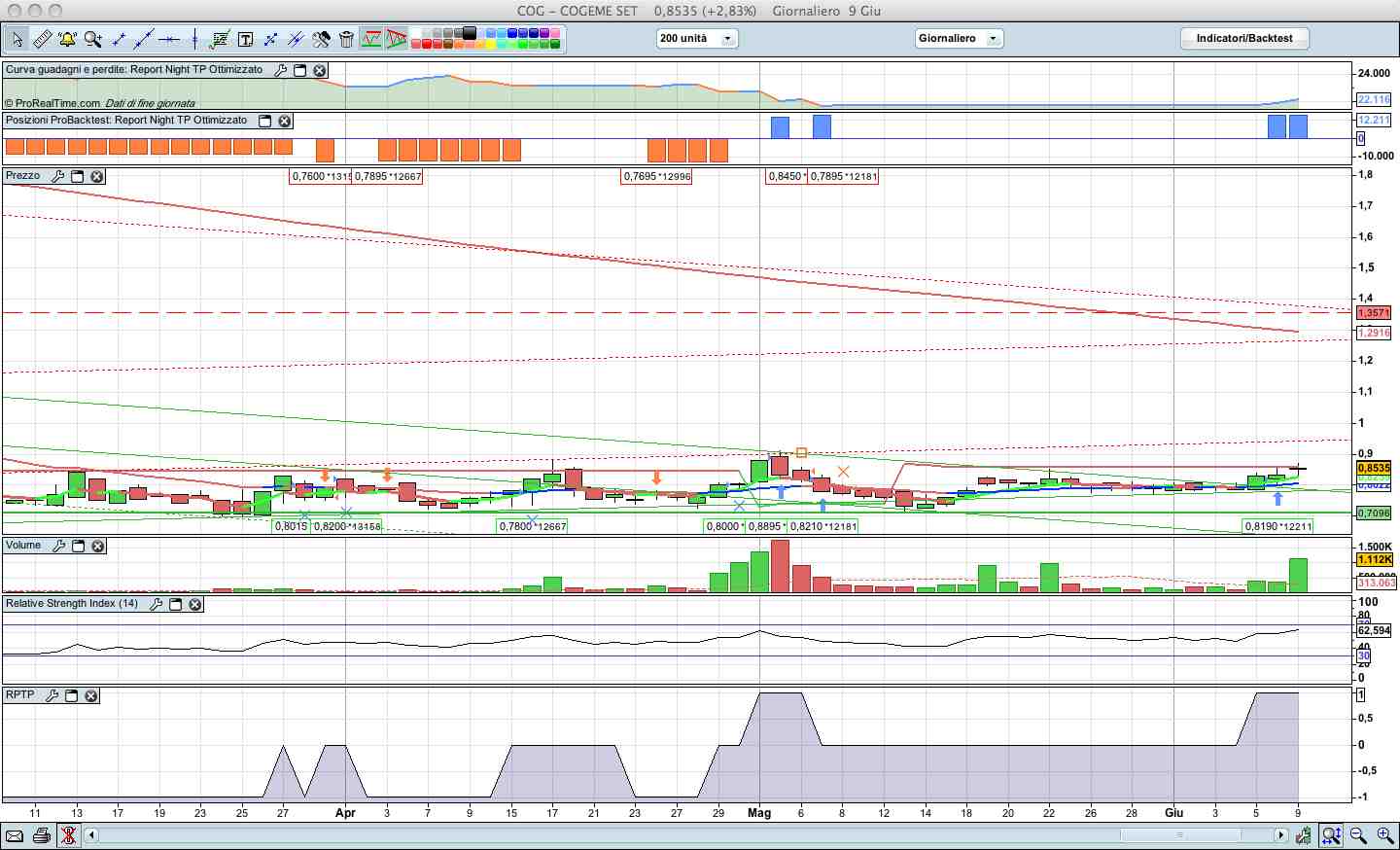Detach the Posizioni ProBacktest panel window
1400x850 pixels.
tap(264, 121)
